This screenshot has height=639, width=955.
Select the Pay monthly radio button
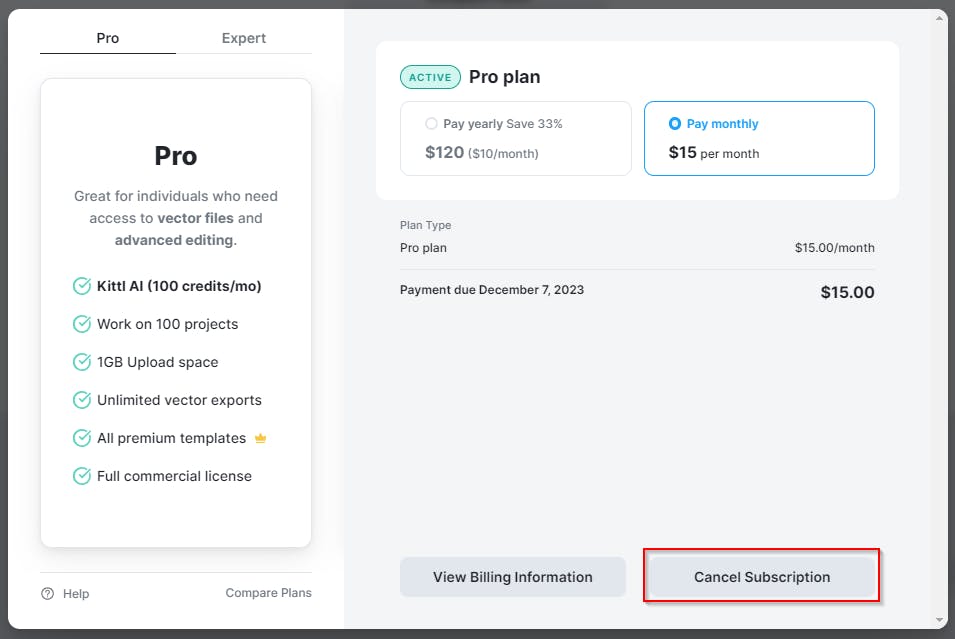coord(675,124)
